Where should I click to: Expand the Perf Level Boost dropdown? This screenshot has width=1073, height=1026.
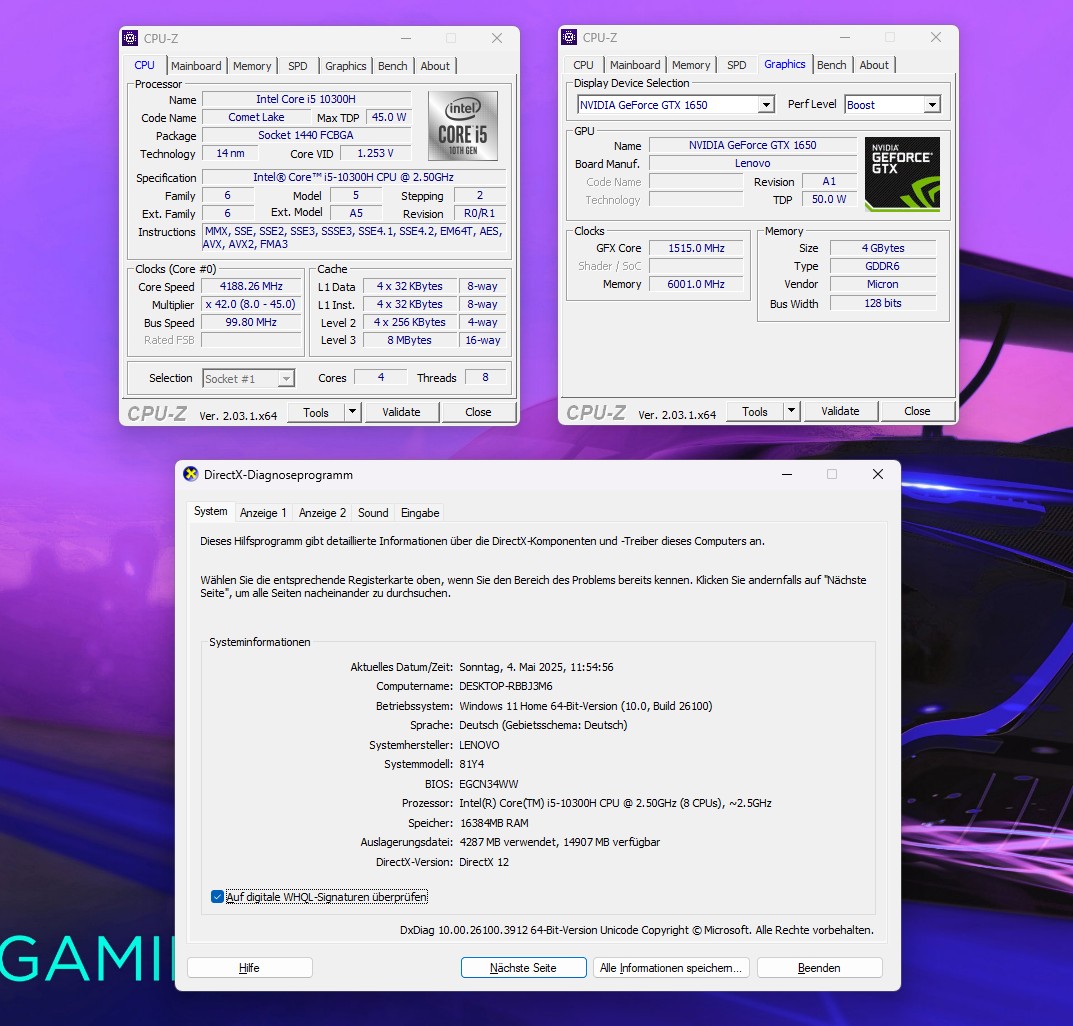coord(931,105)
